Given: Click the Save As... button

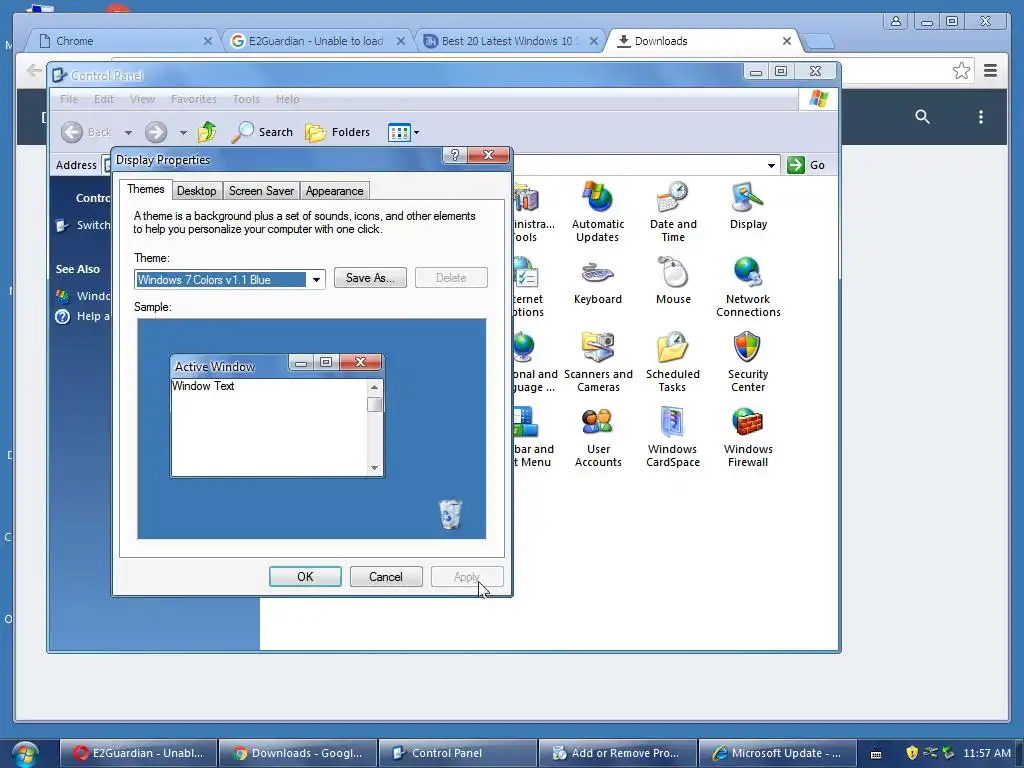Looking at the screenshot, I should coord(370,278).
